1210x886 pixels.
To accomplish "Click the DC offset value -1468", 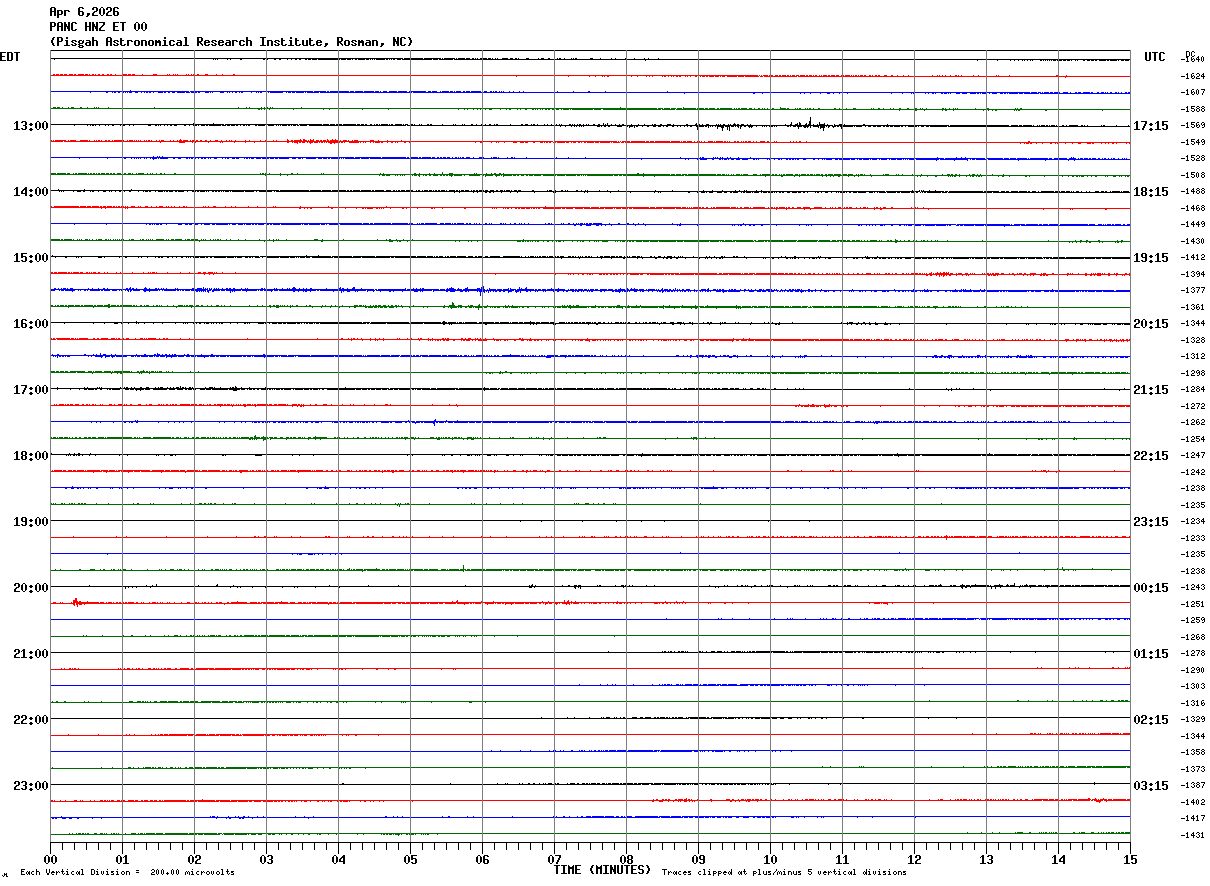I will (x=1193, y=208).
